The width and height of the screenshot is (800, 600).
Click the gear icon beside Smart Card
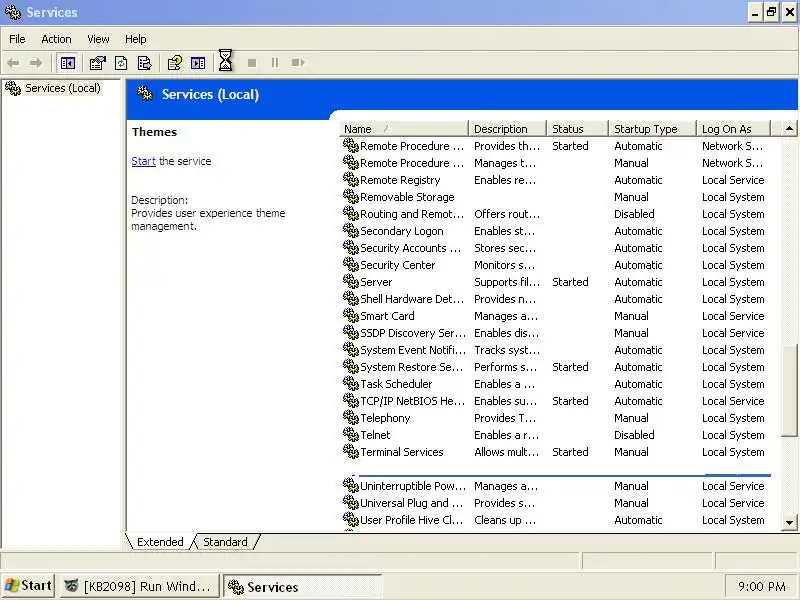click(351, 316)
